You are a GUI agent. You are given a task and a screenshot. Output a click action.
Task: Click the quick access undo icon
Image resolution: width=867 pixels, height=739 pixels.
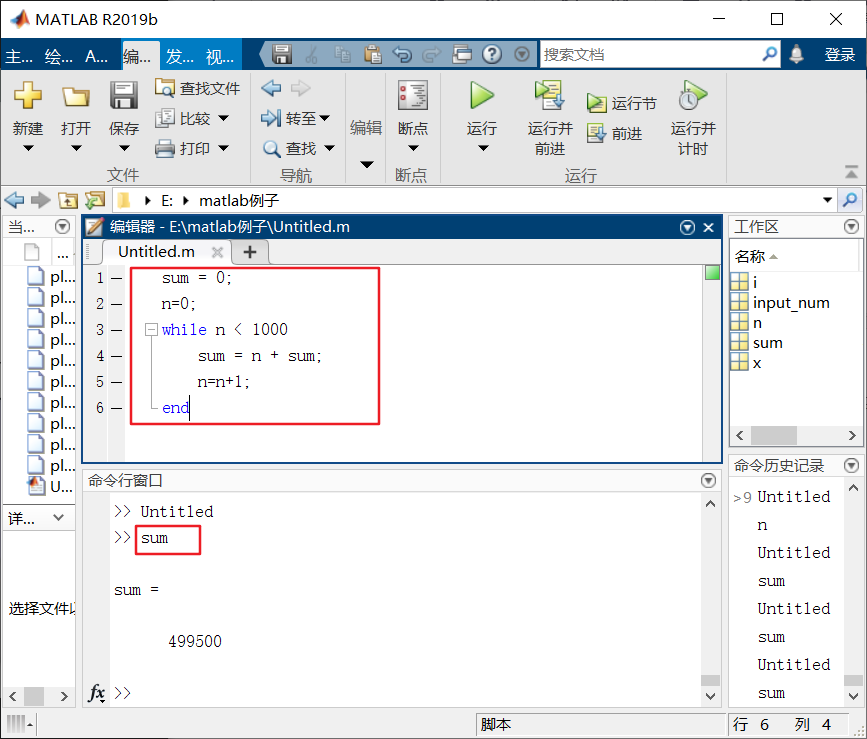click(x=402, y=54)
